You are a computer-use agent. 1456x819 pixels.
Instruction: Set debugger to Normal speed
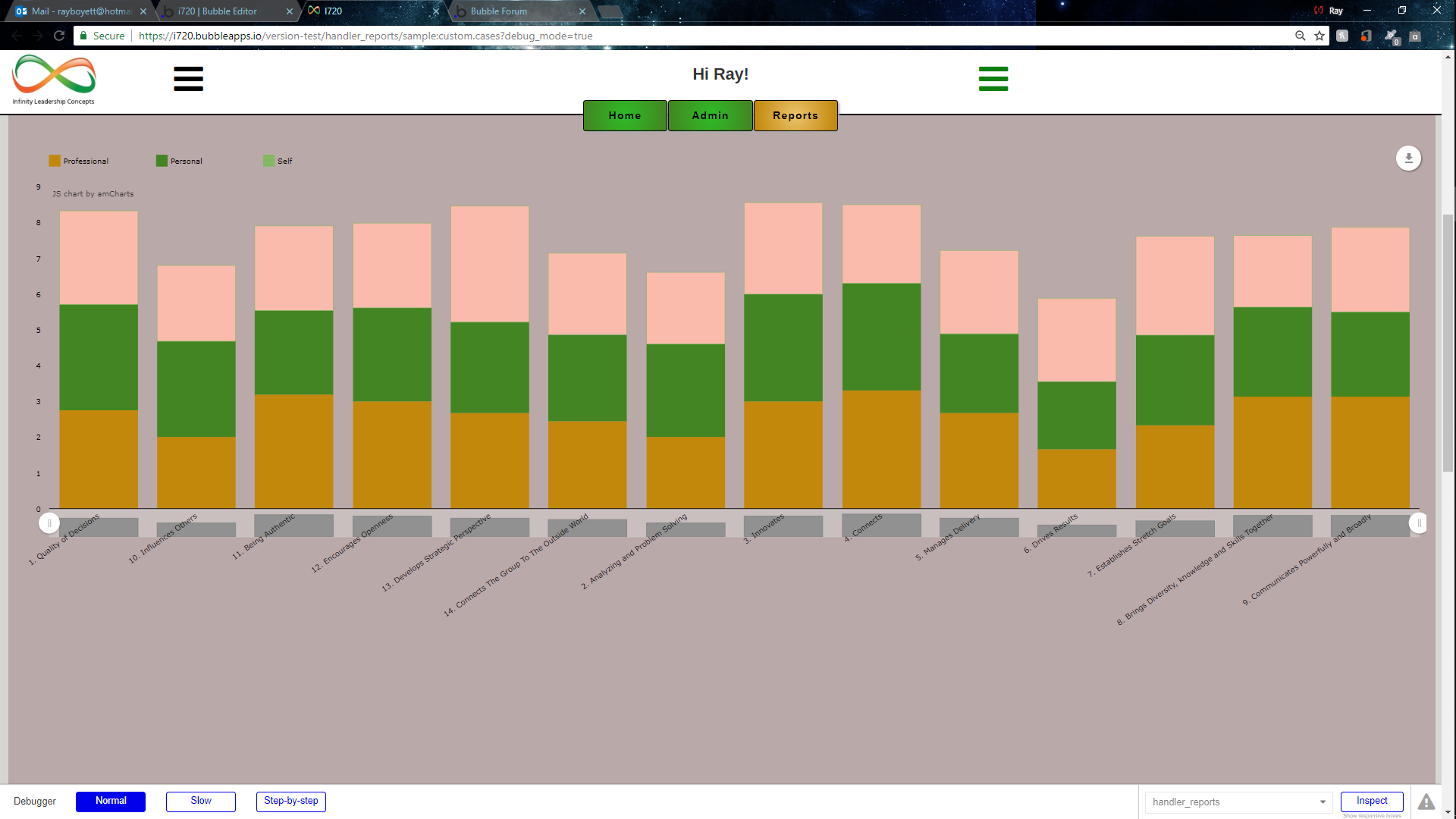coord(111,802)
